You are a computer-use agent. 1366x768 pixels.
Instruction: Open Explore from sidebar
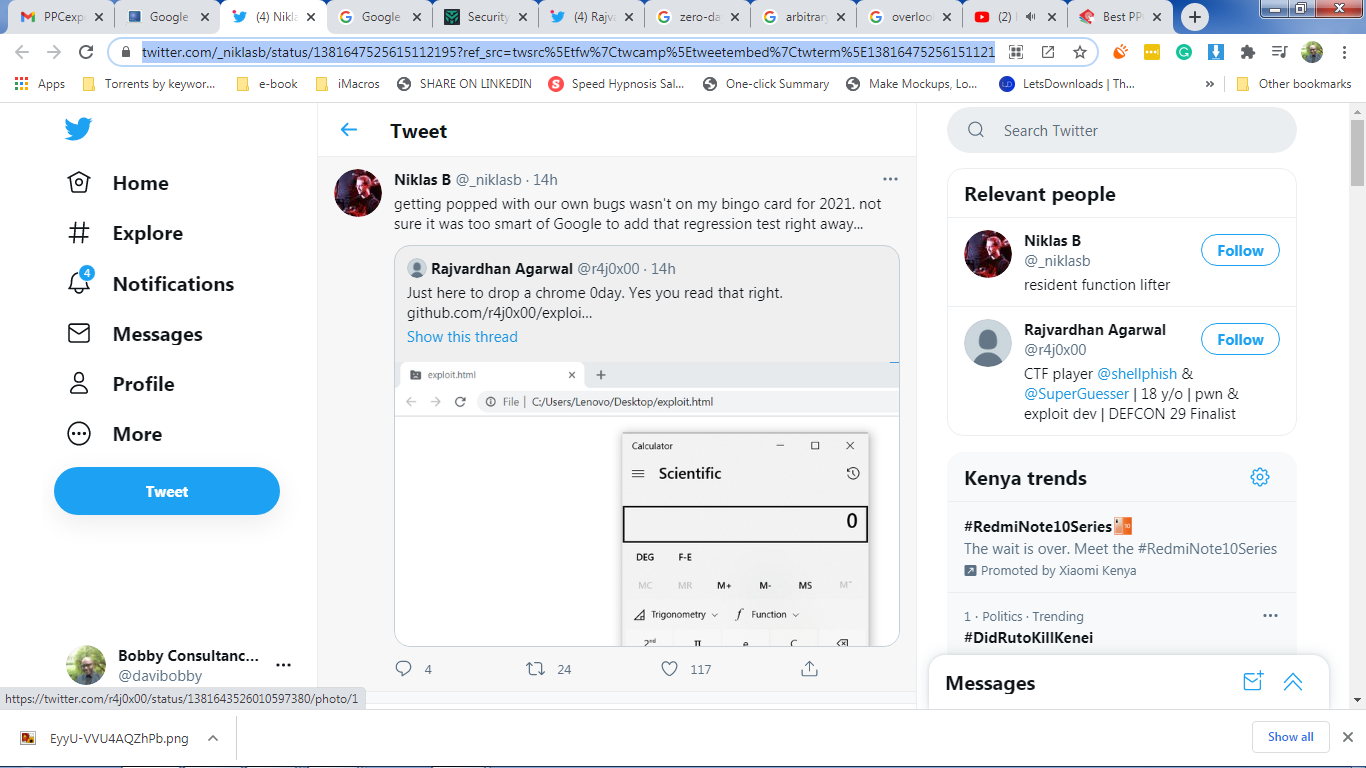[124, 233]
